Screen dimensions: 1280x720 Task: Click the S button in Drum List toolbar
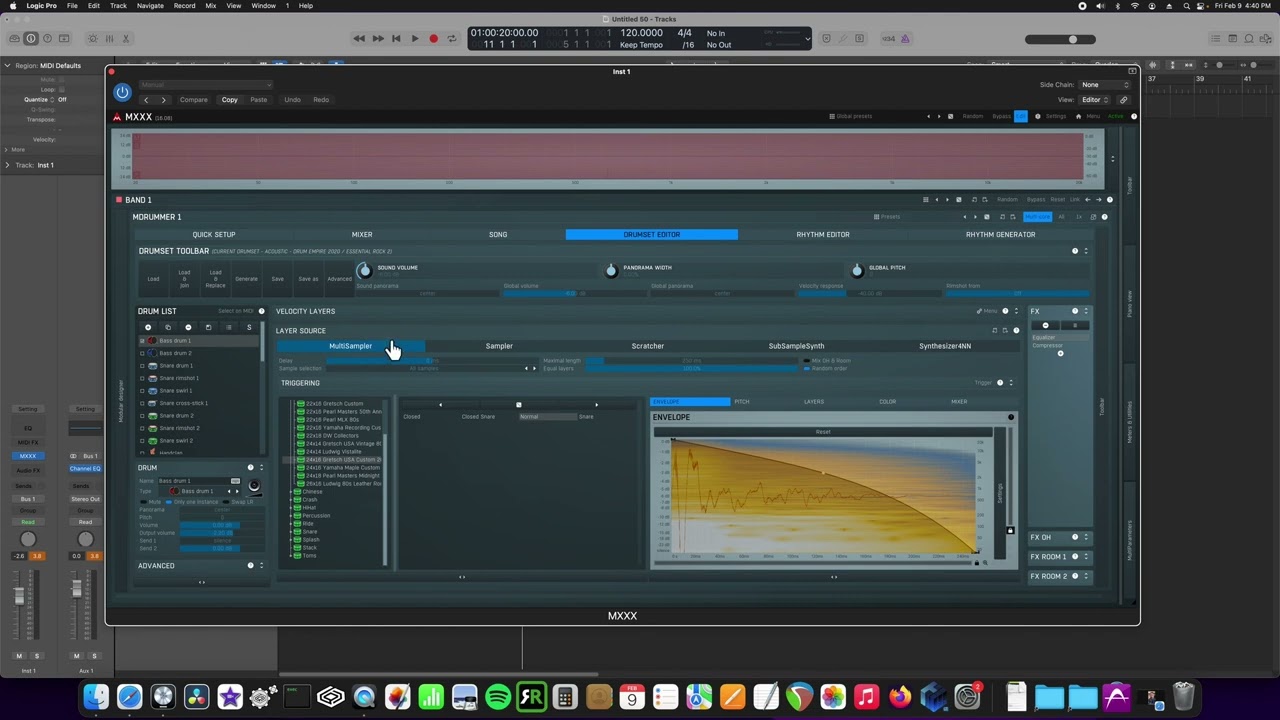(249, 327)
